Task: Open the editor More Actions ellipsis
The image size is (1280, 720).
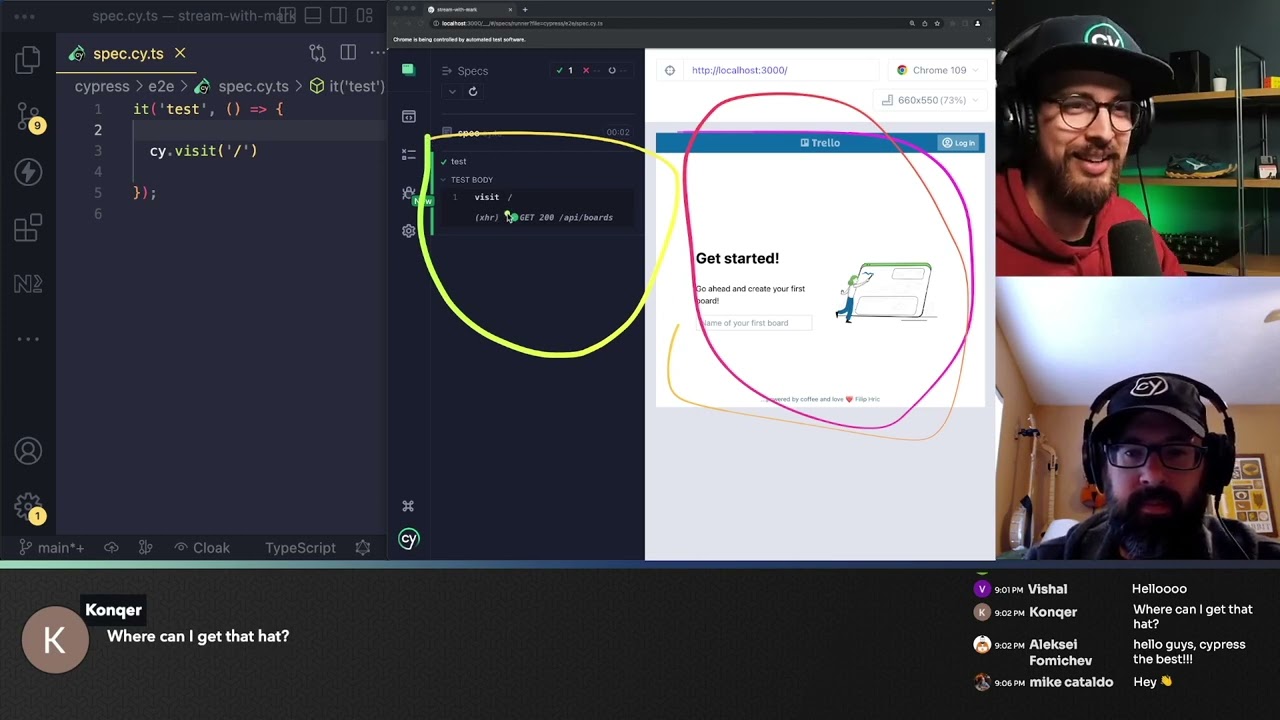Action: (x=377, y=53)
